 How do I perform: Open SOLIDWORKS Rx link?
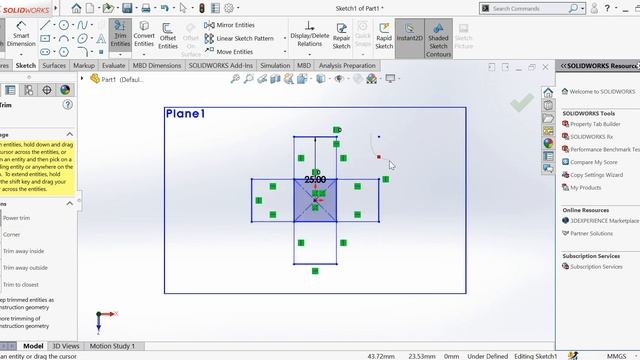591,137
